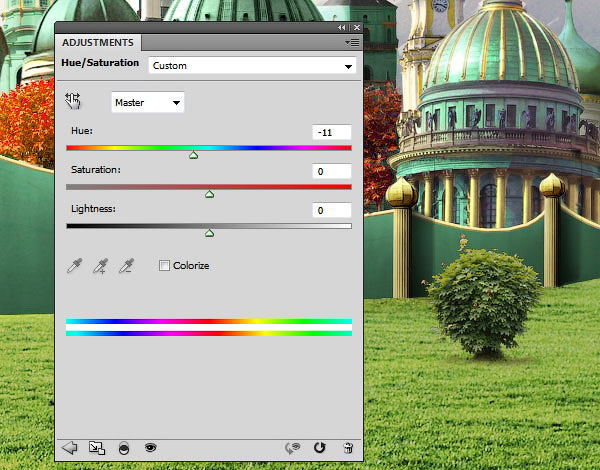This screenshot has width=600, height=470.
Task: Select the Eyedropper tool
Action: pos(74,266)
